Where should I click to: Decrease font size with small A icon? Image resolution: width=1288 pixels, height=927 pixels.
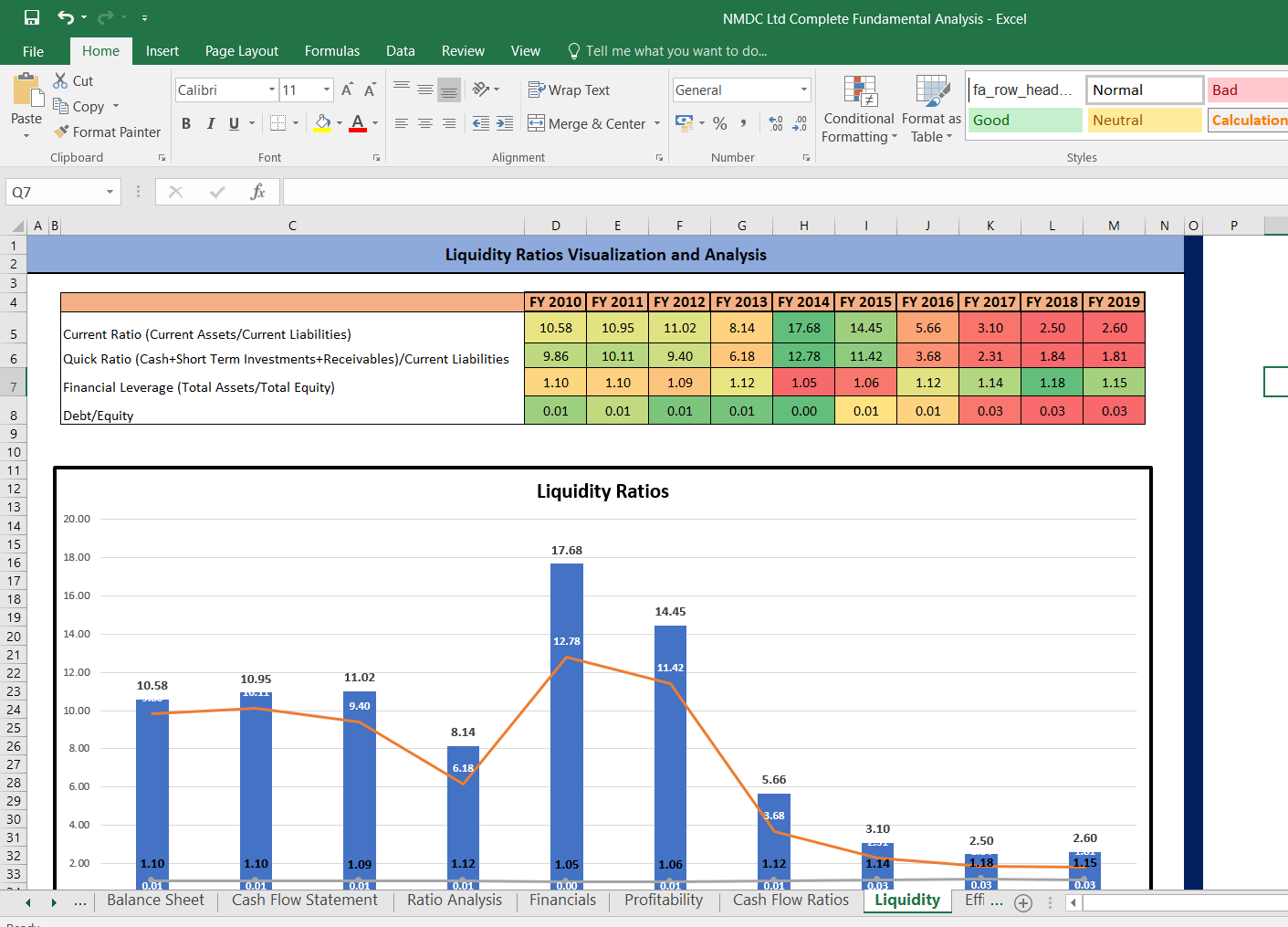click(370, 90)
